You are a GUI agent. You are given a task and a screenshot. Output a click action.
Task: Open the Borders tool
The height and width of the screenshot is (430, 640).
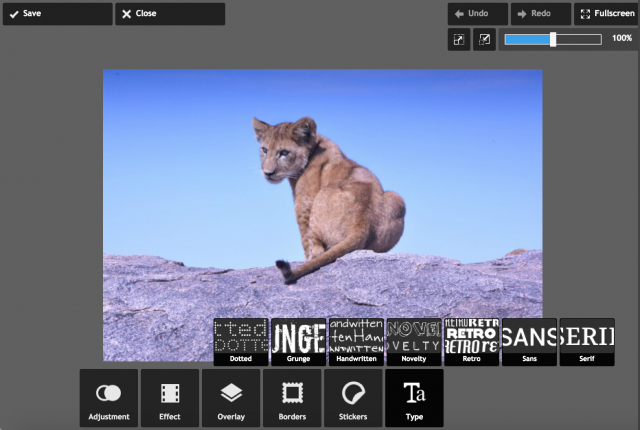292,398
